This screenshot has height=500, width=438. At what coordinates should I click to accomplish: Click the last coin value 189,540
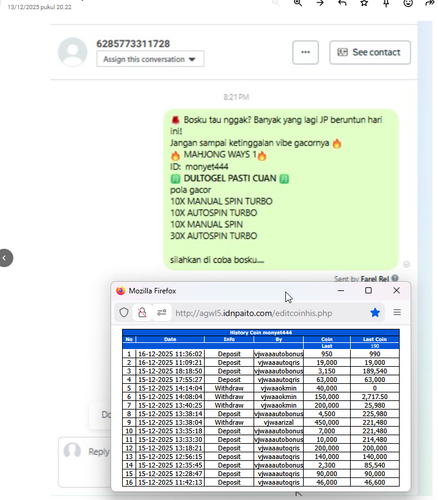[375, 371]
